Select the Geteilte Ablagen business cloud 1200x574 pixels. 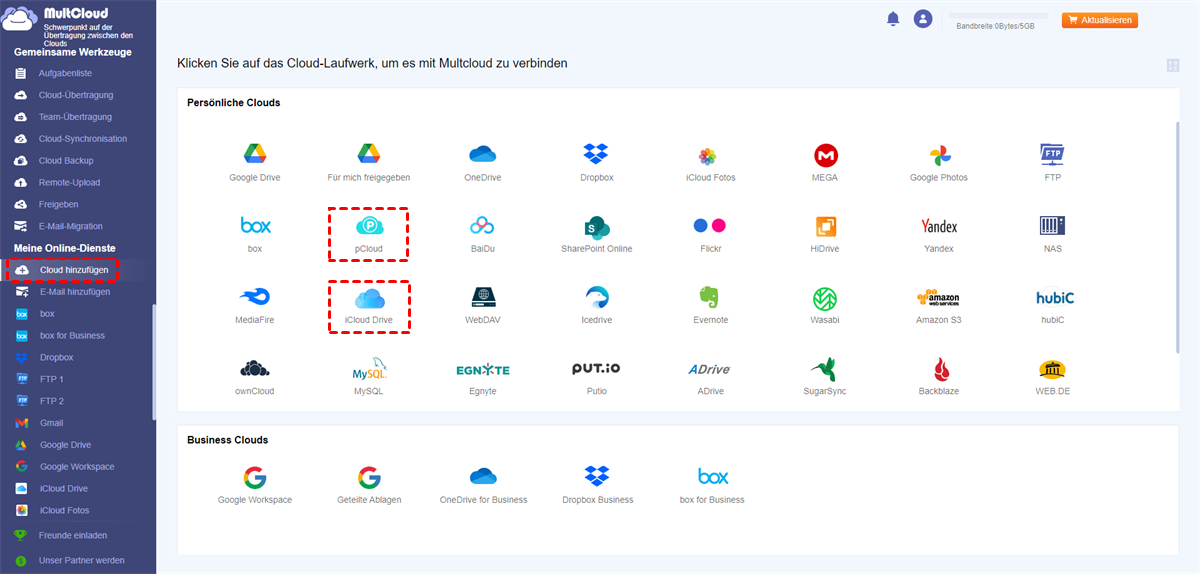[369, 485]
